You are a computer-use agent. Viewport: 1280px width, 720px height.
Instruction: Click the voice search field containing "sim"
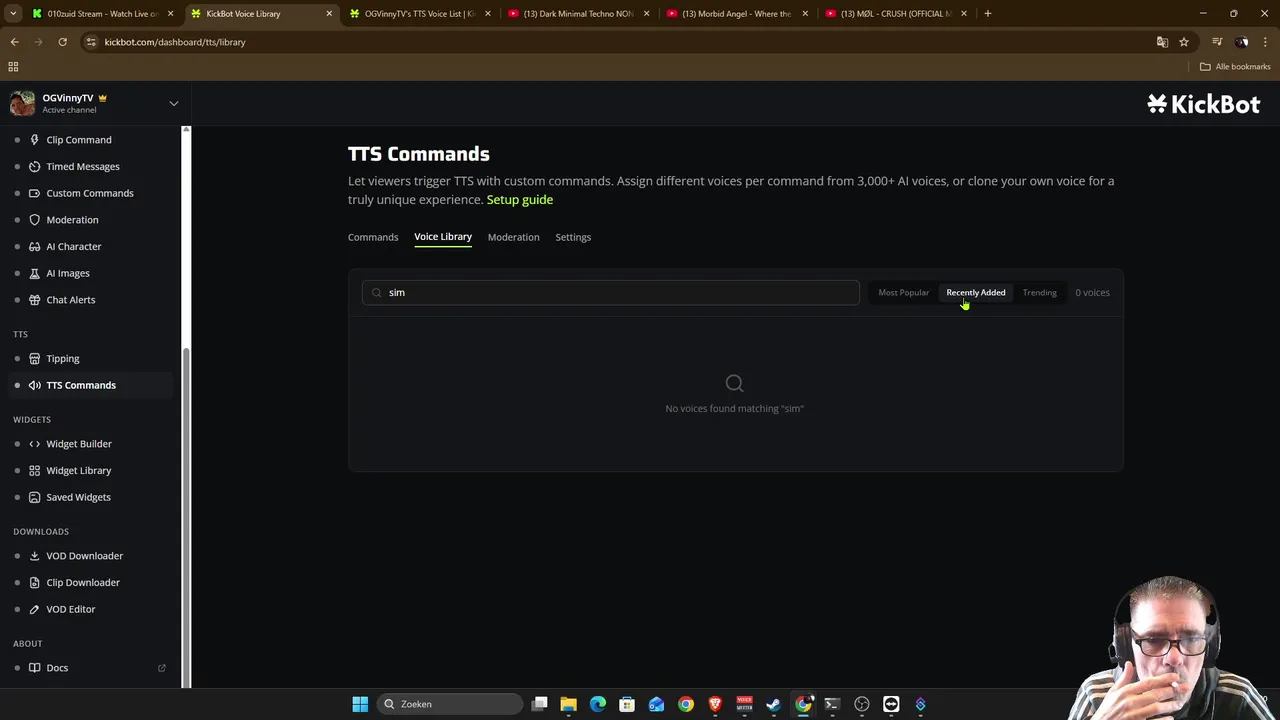point(610,293)
